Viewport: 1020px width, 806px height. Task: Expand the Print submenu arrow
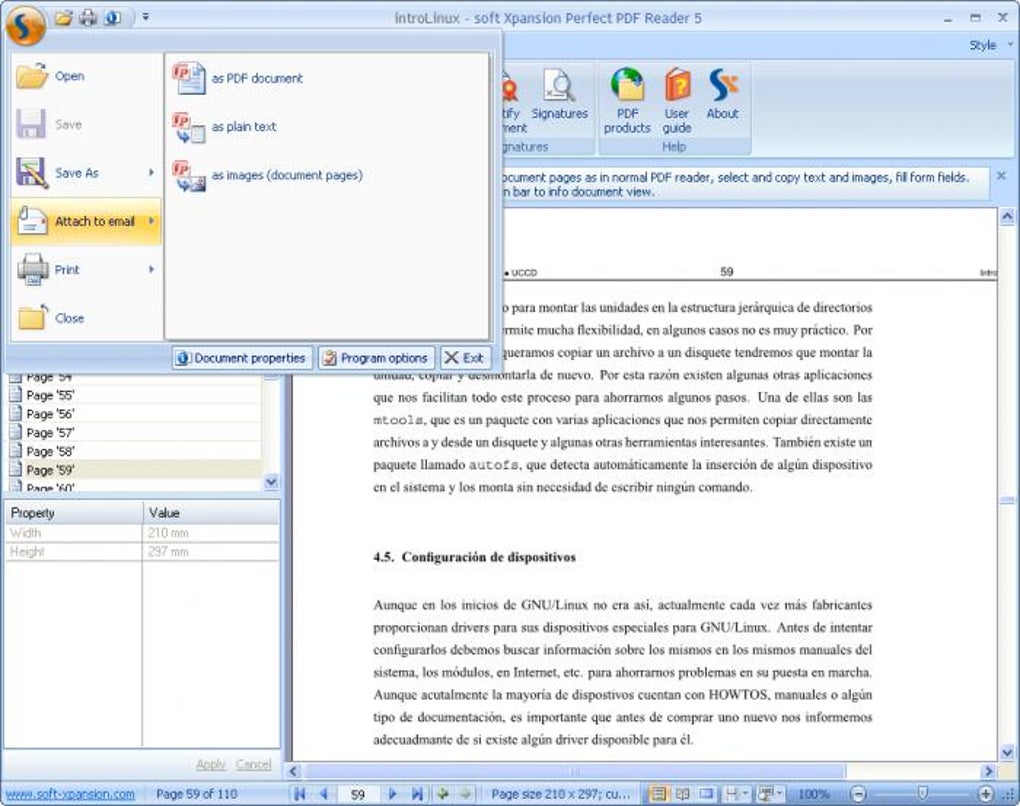151,269
